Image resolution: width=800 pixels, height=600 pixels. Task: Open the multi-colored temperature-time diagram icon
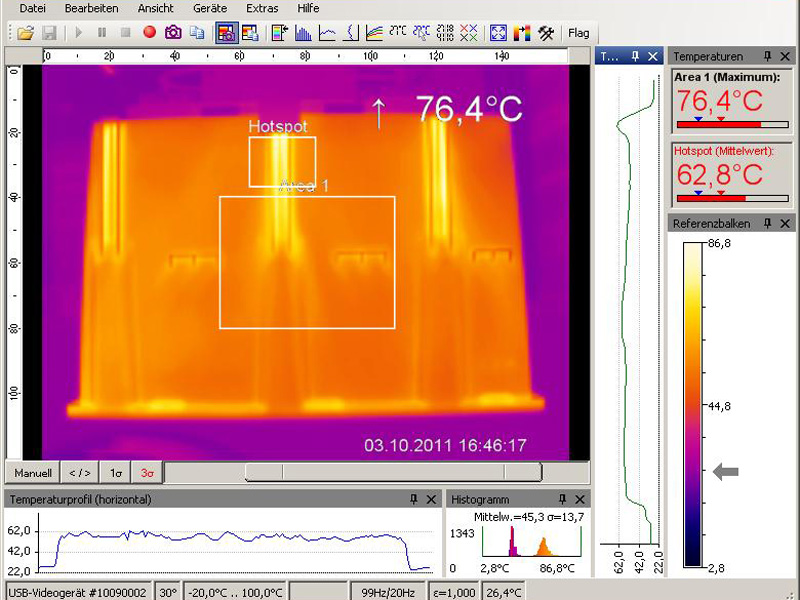374,33
